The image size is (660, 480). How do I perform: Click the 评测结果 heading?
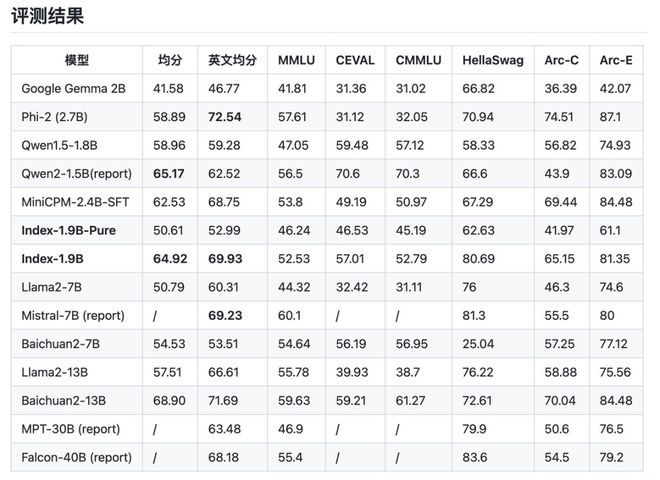48,16
